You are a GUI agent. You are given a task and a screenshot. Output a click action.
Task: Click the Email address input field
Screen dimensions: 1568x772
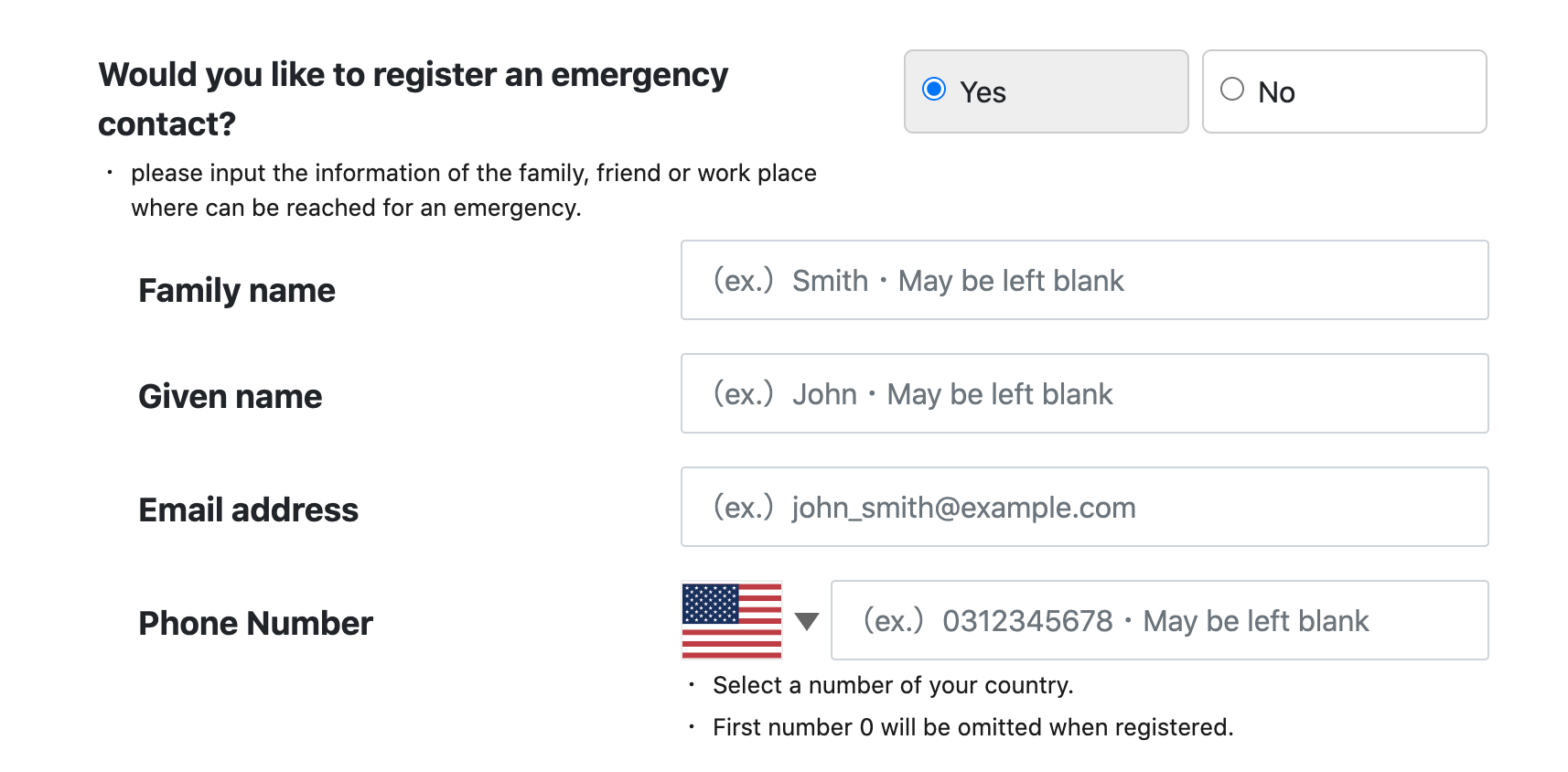[1084, 507]
